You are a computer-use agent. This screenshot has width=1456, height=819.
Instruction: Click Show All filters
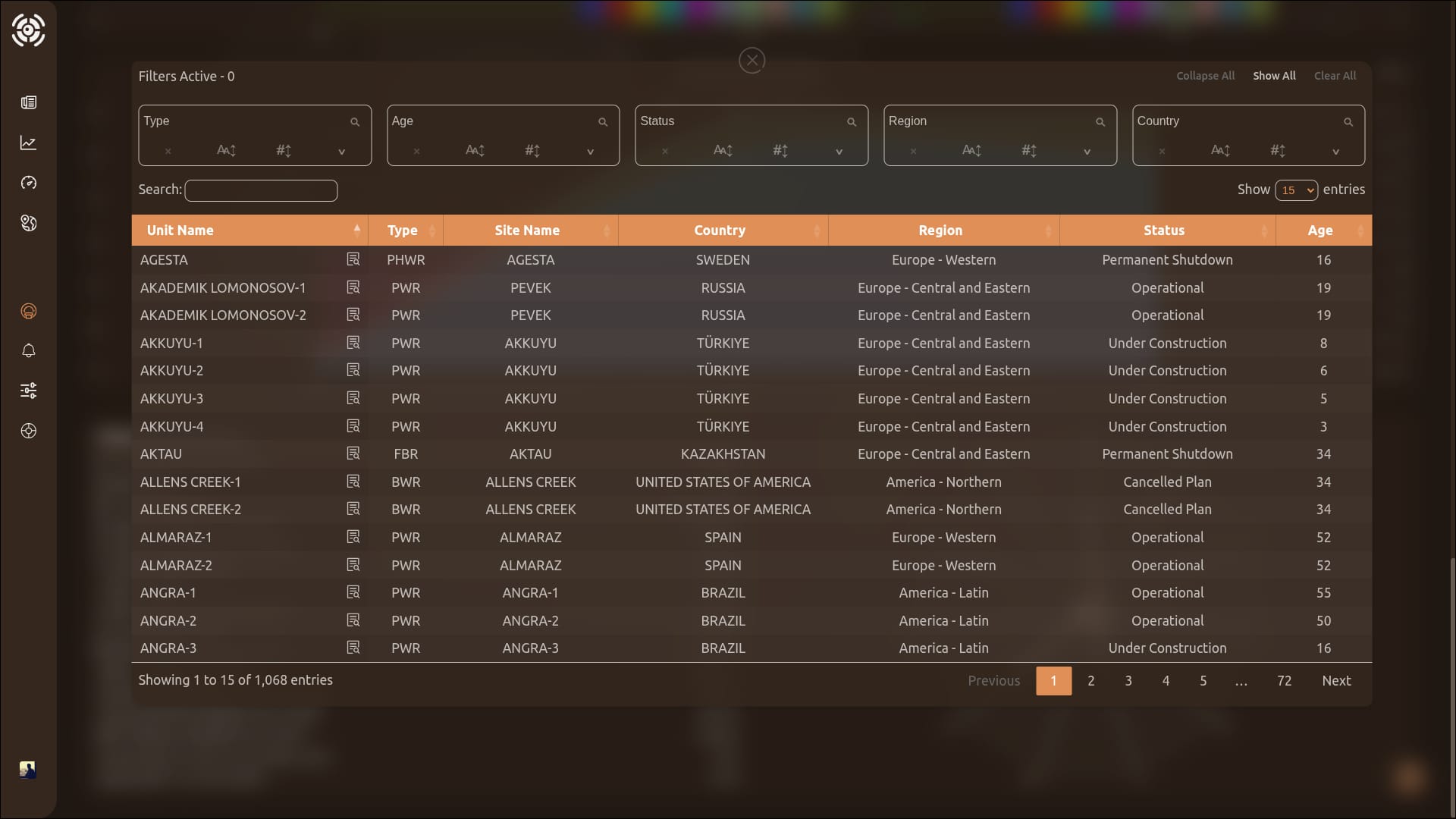[x=1274, y=76]
